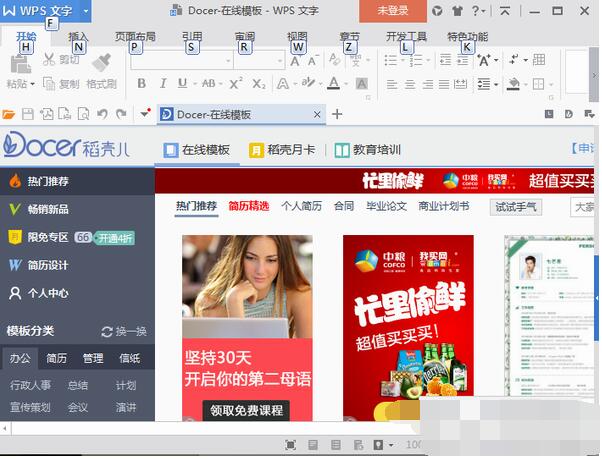Screen dimensions: 602x461
Task: Switch to the 视图 ribbon tab
Action: tap(297, 37)
